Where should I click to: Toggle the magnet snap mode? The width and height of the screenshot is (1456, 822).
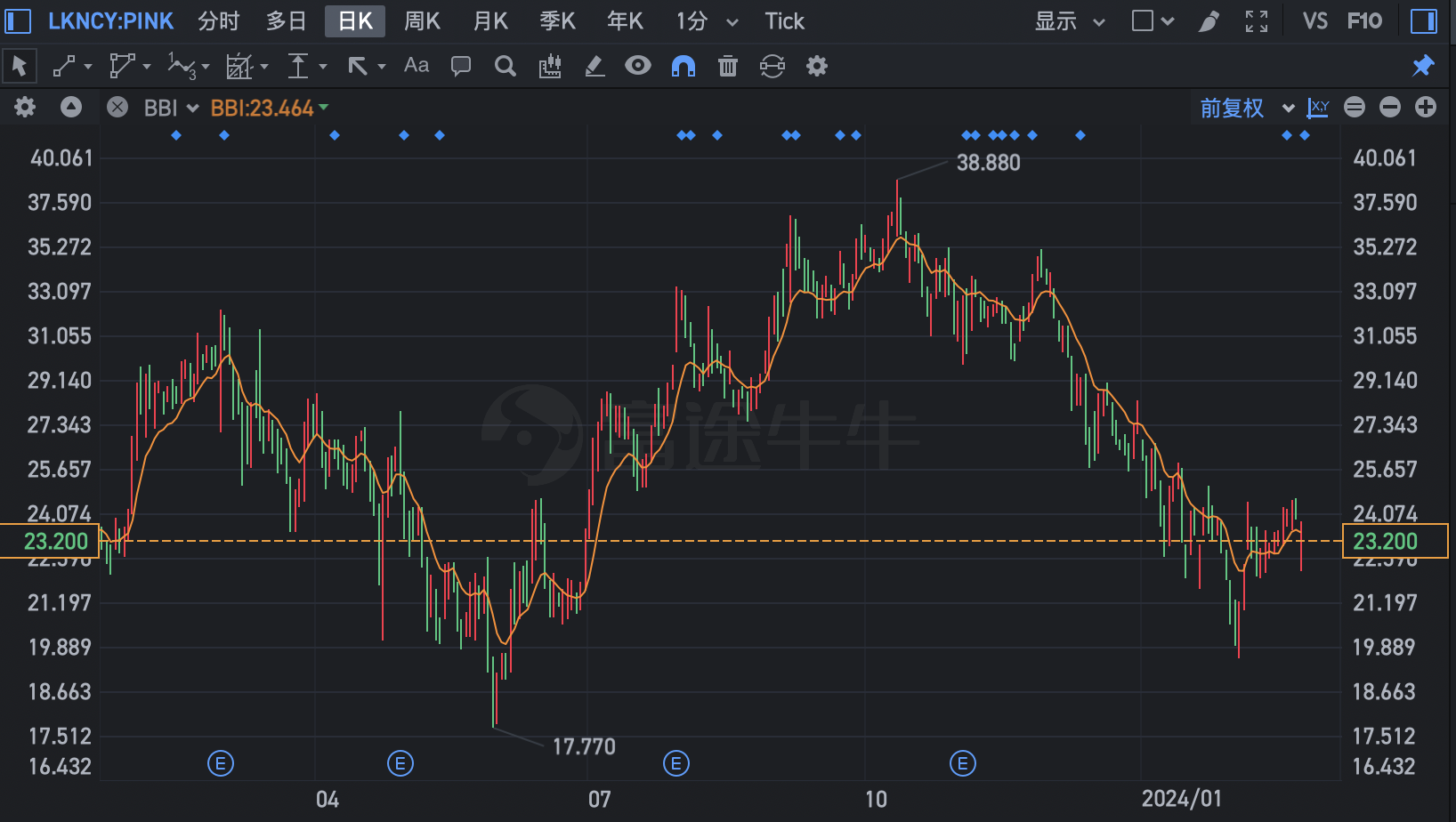[684, 66]
